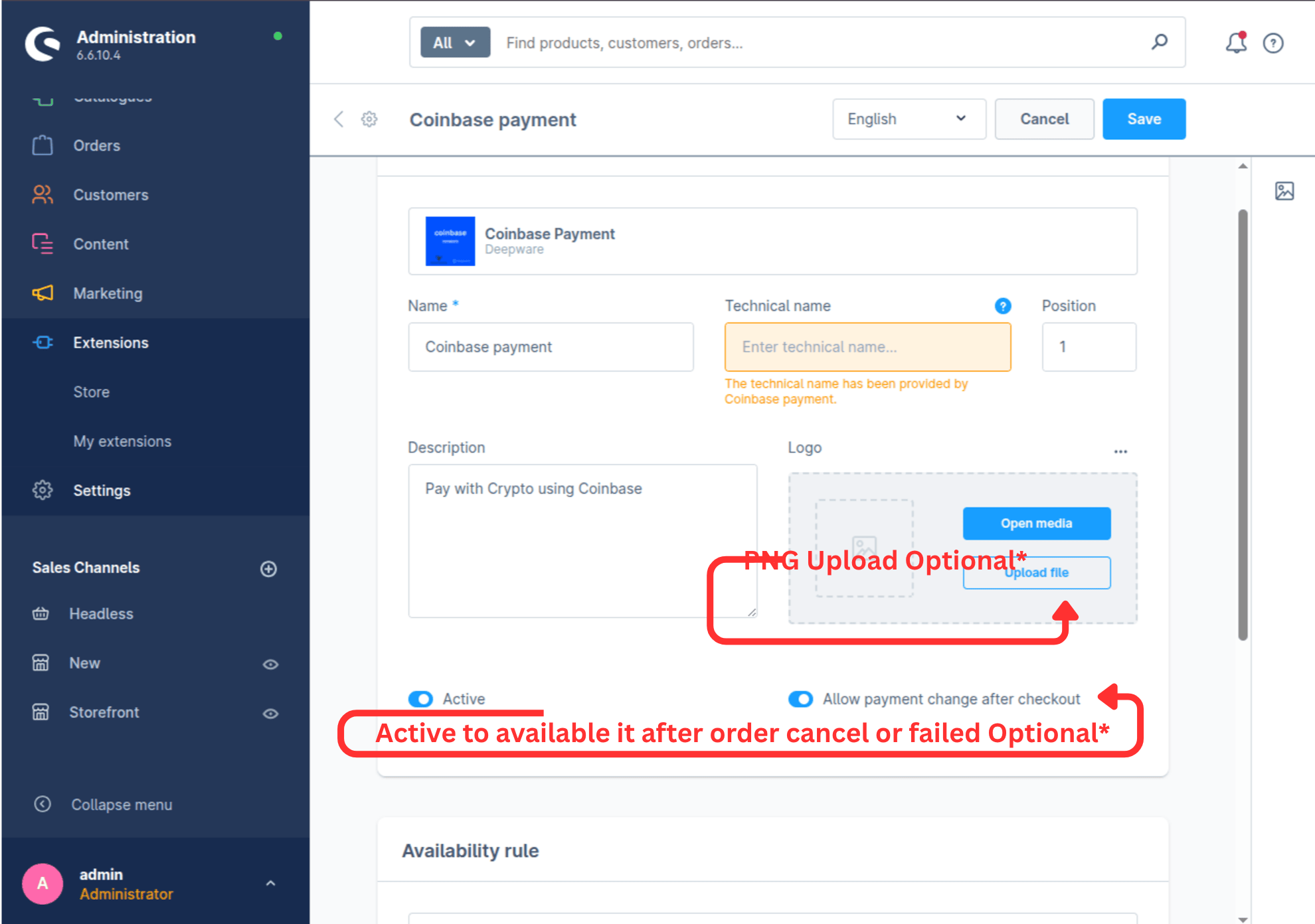This screenshot has width=1315, height=924.
Task: Click the admin avatar circle
Action: click(43, 884)
